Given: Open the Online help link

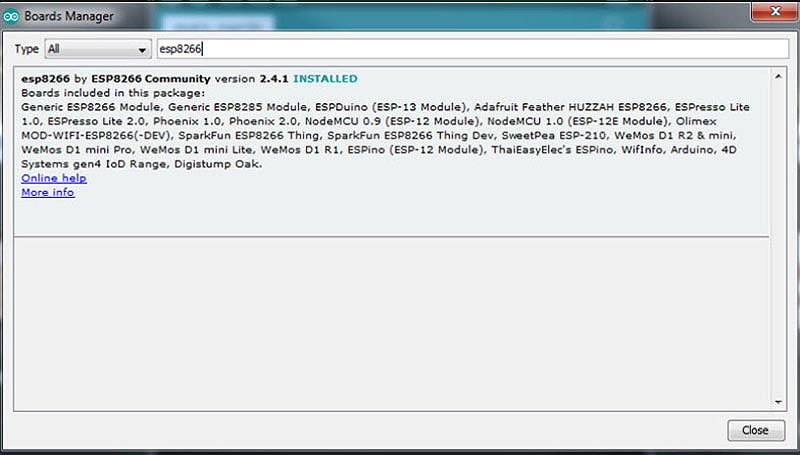Looking at the screenshot, I should tap(54, 178).
